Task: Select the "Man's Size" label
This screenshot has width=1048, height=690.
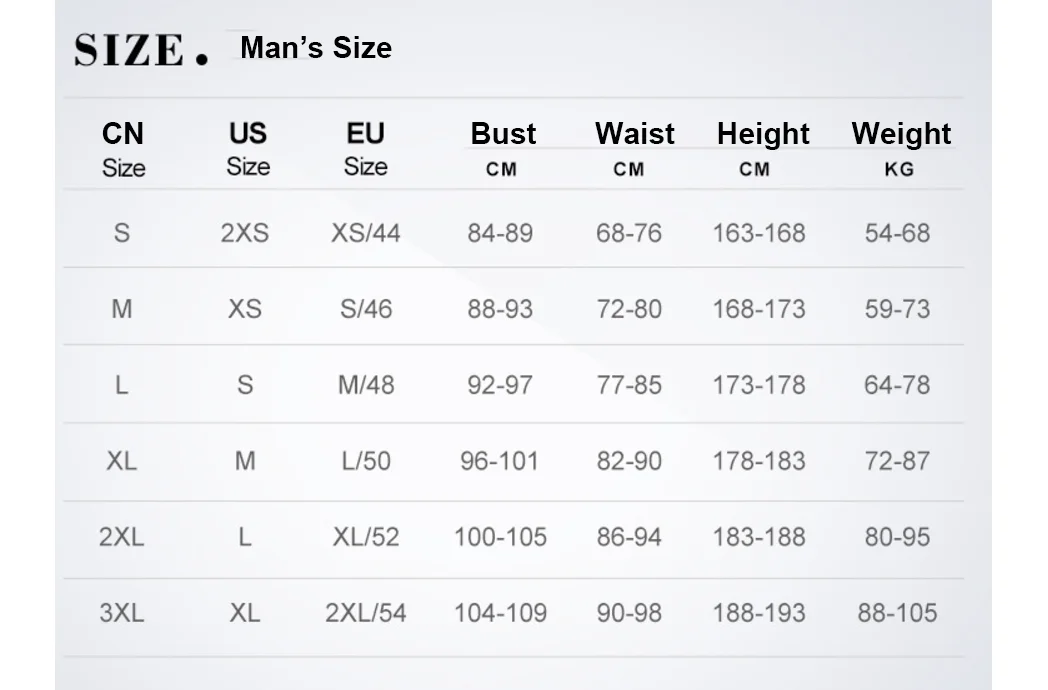Action: pos(316,48)
